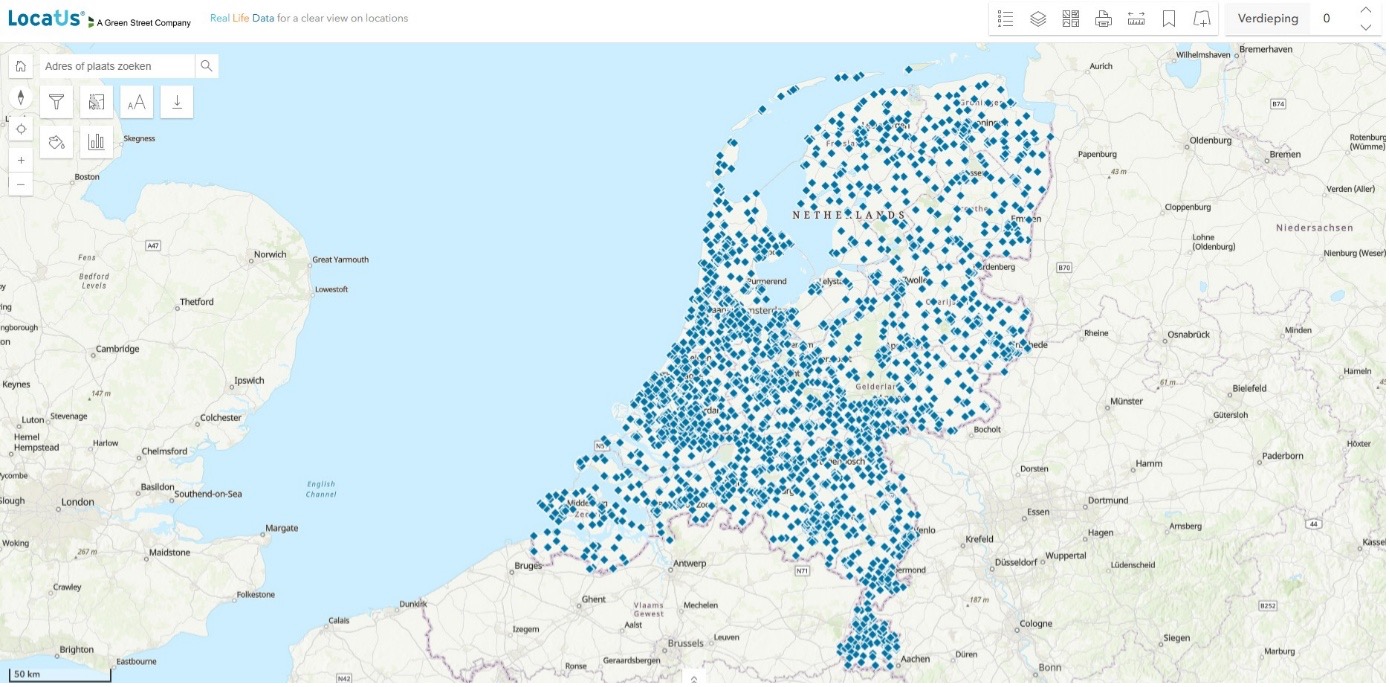The height and width of the screenshot is (687, 1390).
Task: Decrease the Verdieping floor level
Action: point(1366,28)
